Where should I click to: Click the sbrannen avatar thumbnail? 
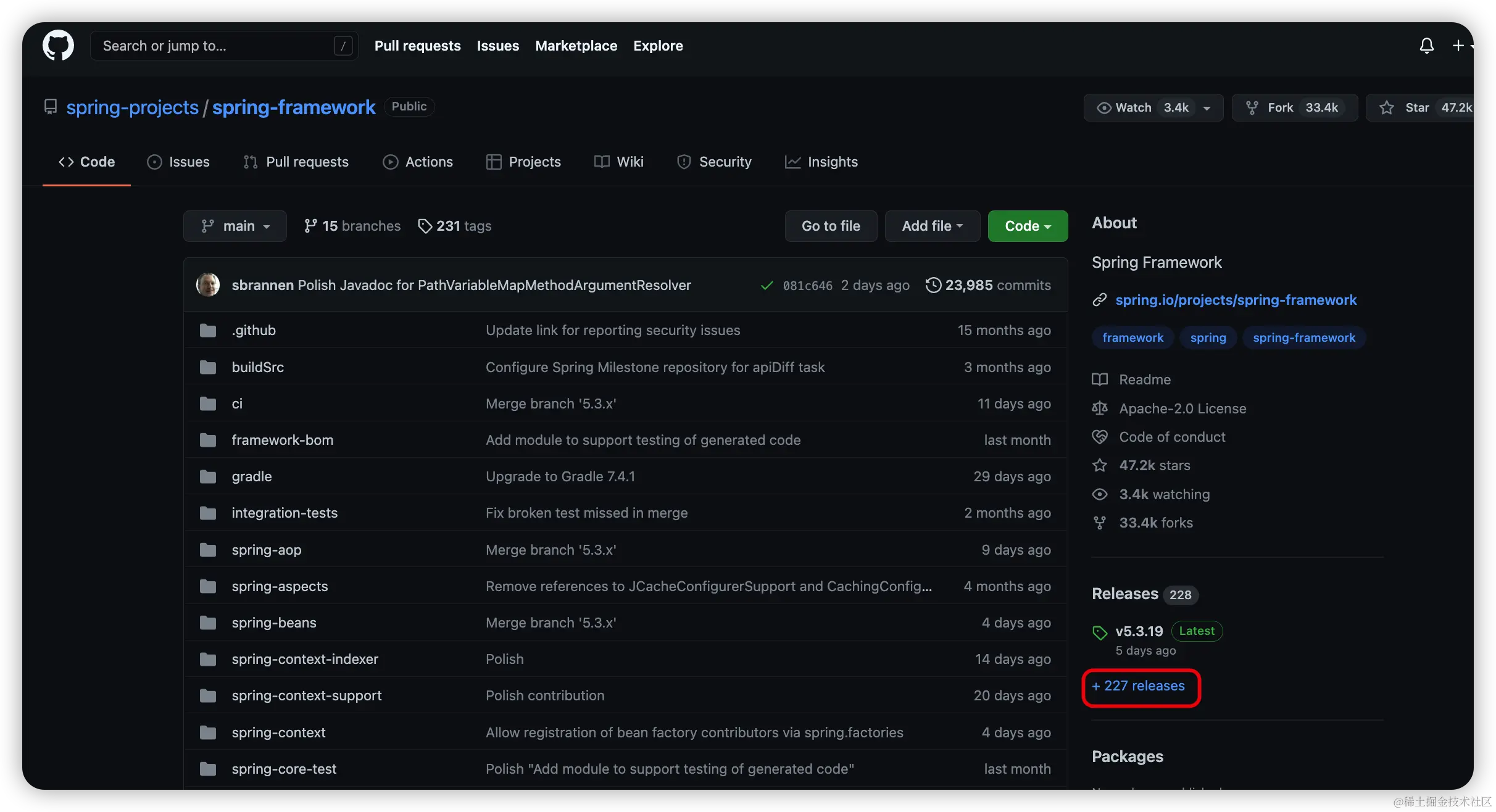tap(208, 285)
